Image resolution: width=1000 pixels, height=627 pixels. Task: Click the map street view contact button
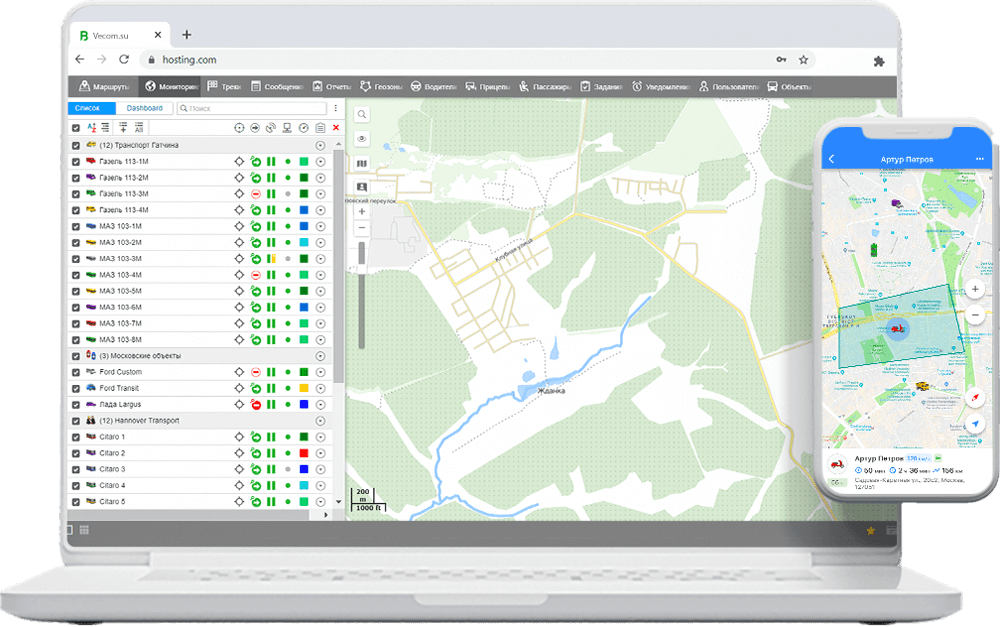(x=362, y=187)
